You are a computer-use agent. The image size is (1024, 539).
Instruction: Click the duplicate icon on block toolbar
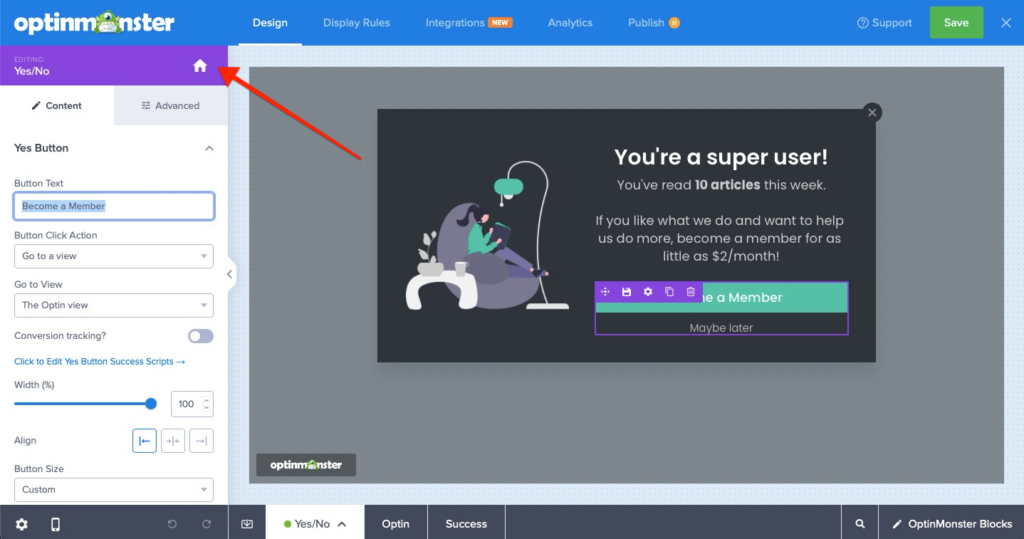click(670, 292)
